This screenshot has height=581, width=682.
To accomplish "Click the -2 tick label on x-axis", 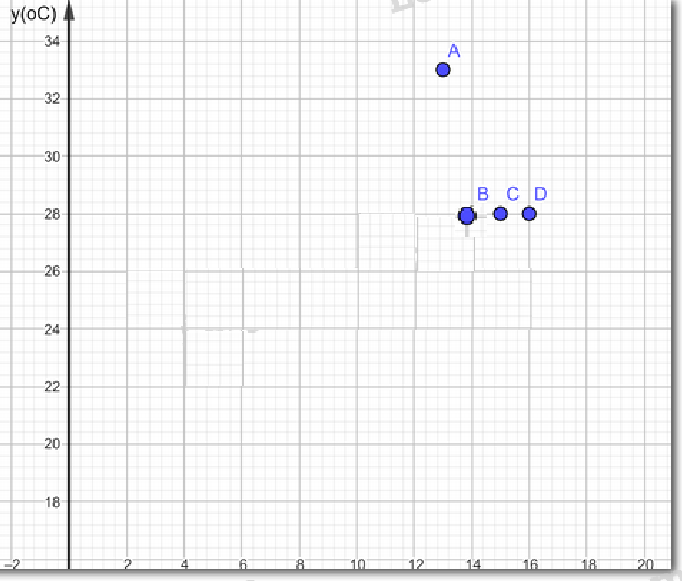I will click(13, 564).
